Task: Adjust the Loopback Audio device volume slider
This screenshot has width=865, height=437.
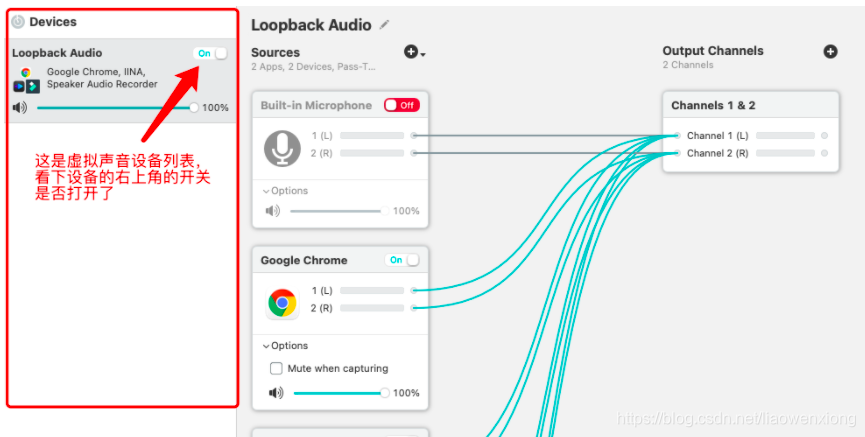Action: point(117,108)
